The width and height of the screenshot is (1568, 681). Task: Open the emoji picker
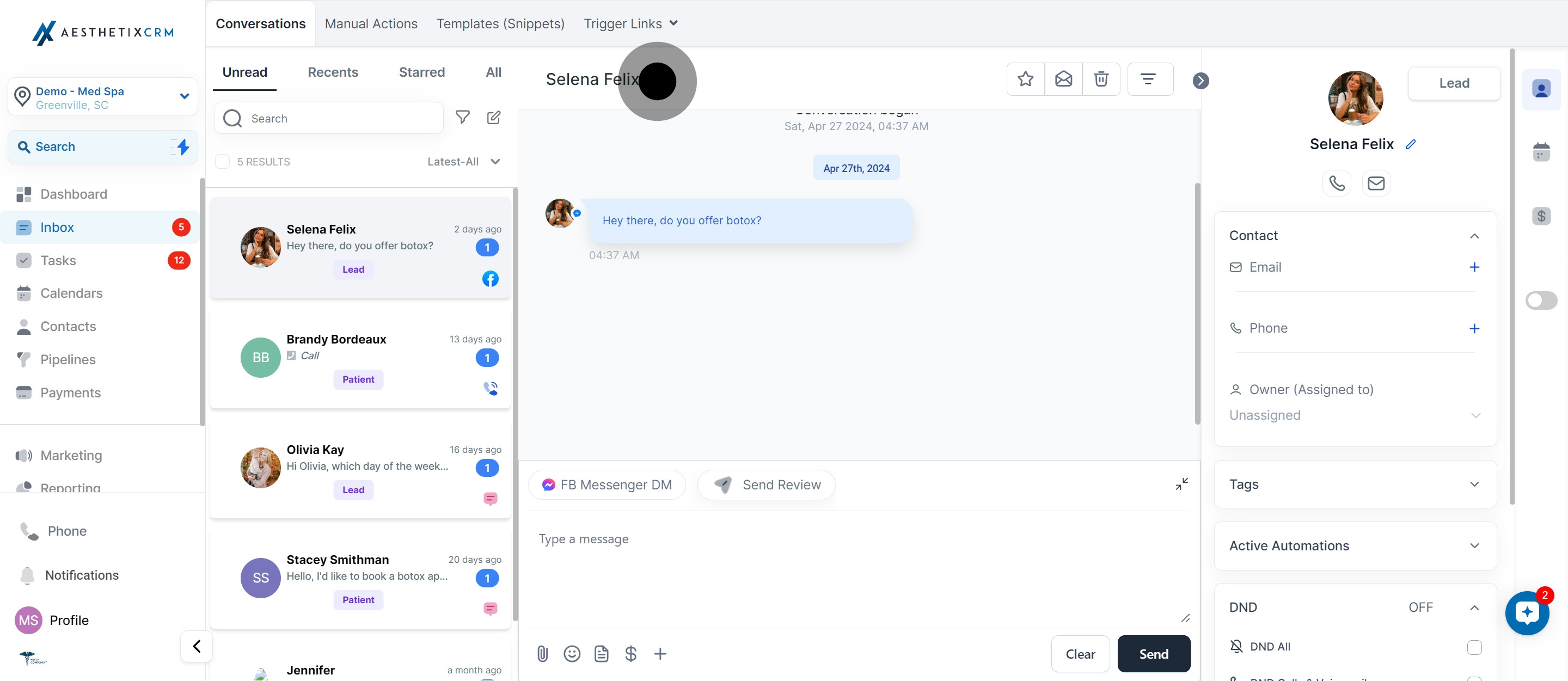click(572, 654)
